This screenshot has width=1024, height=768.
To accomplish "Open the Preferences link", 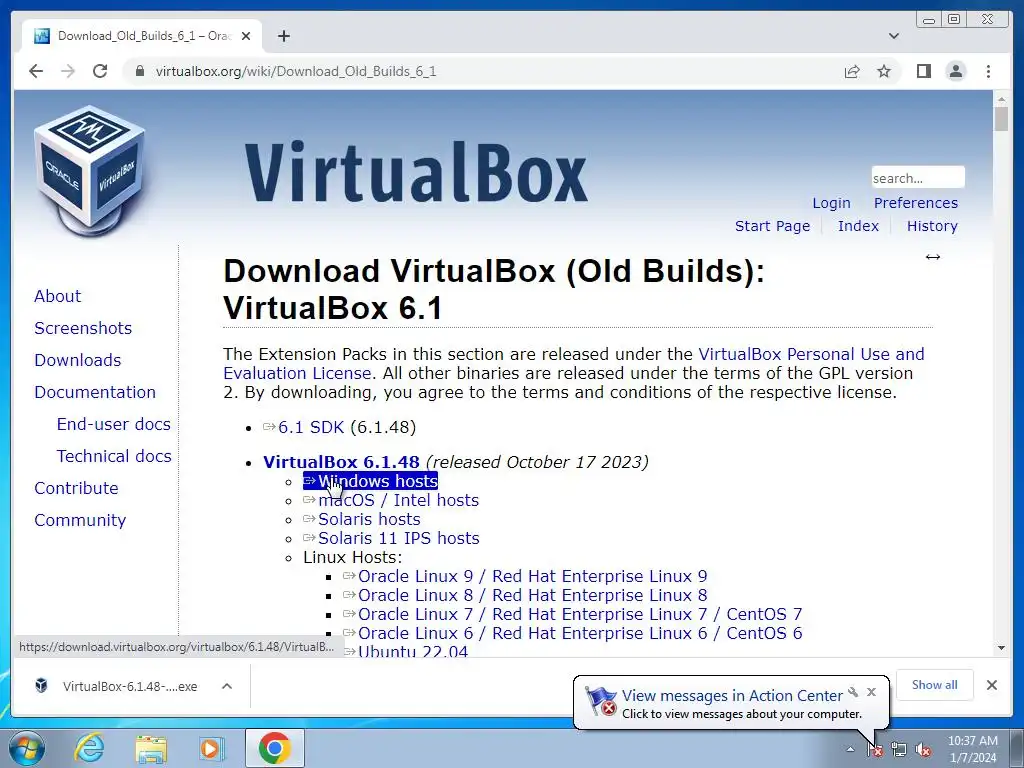I will (x=916, y=203).
